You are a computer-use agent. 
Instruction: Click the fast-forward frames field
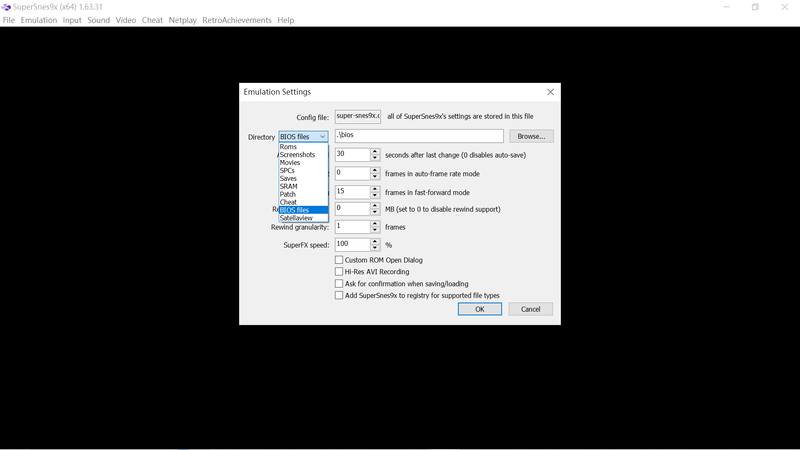point(352,192)
